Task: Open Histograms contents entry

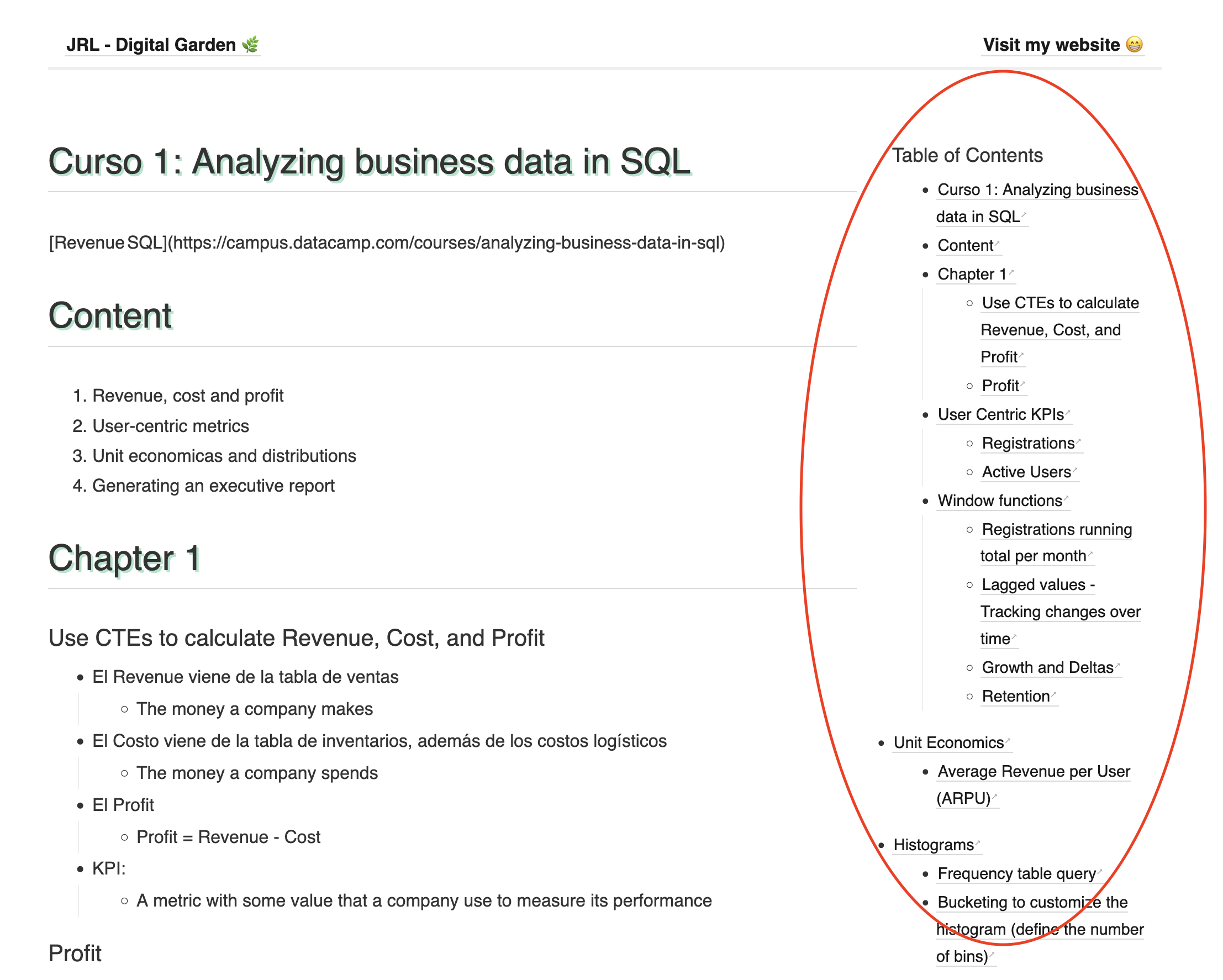Action: [933, 845]
